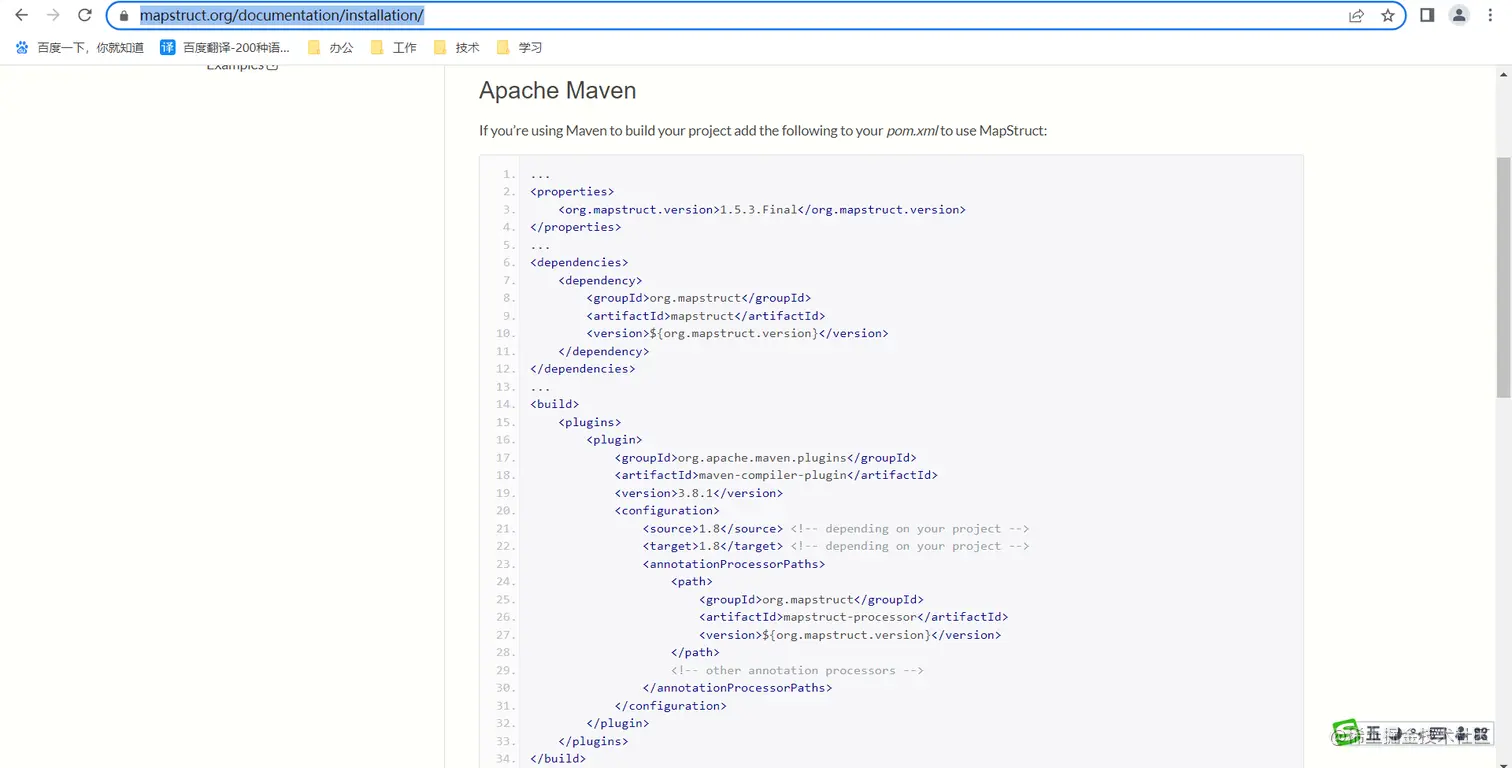
Task: View site security lock info
Action: click(x=124, y=16)
